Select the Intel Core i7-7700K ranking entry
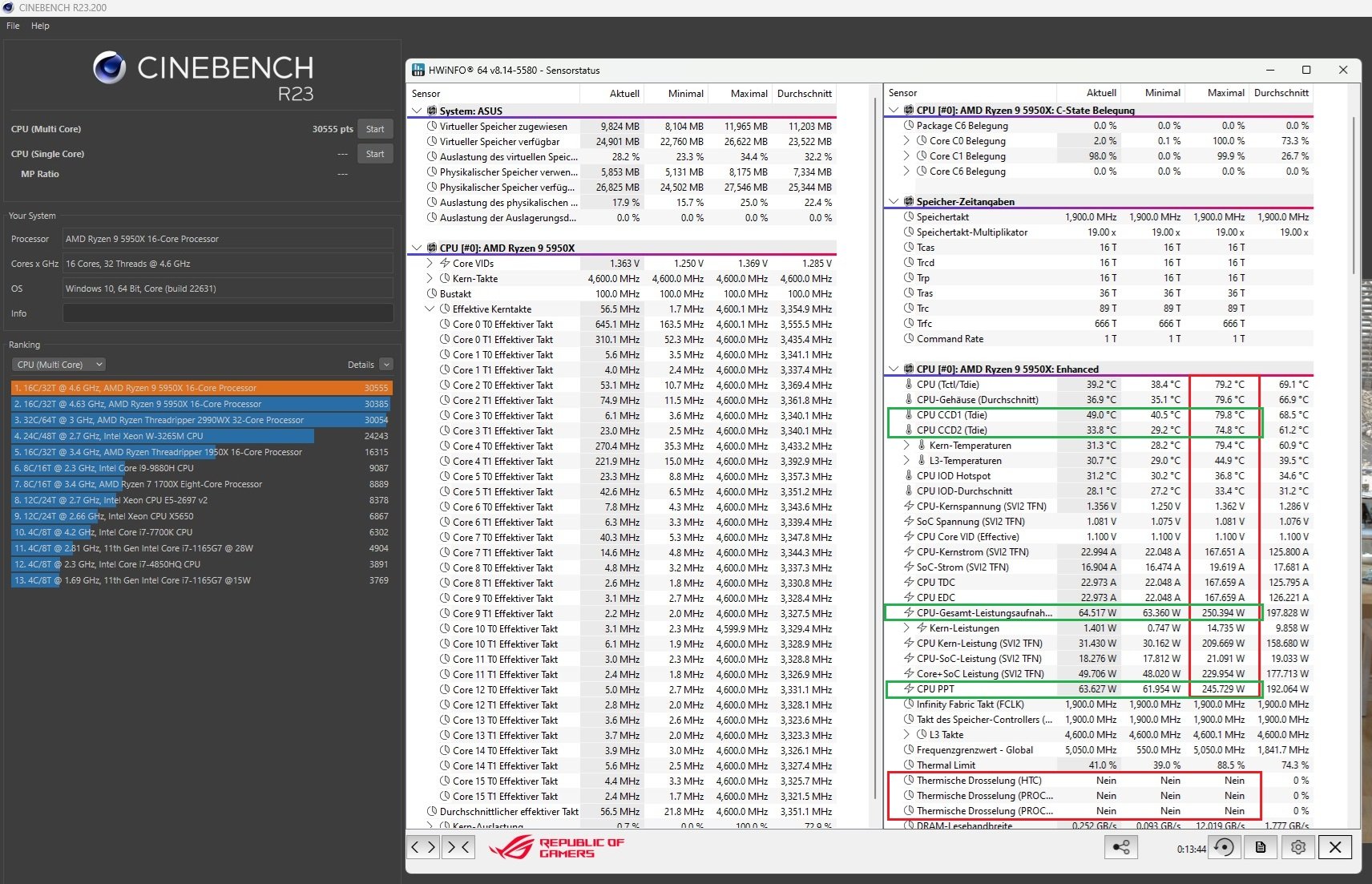The image size is (1372, 884). [201, 532]
